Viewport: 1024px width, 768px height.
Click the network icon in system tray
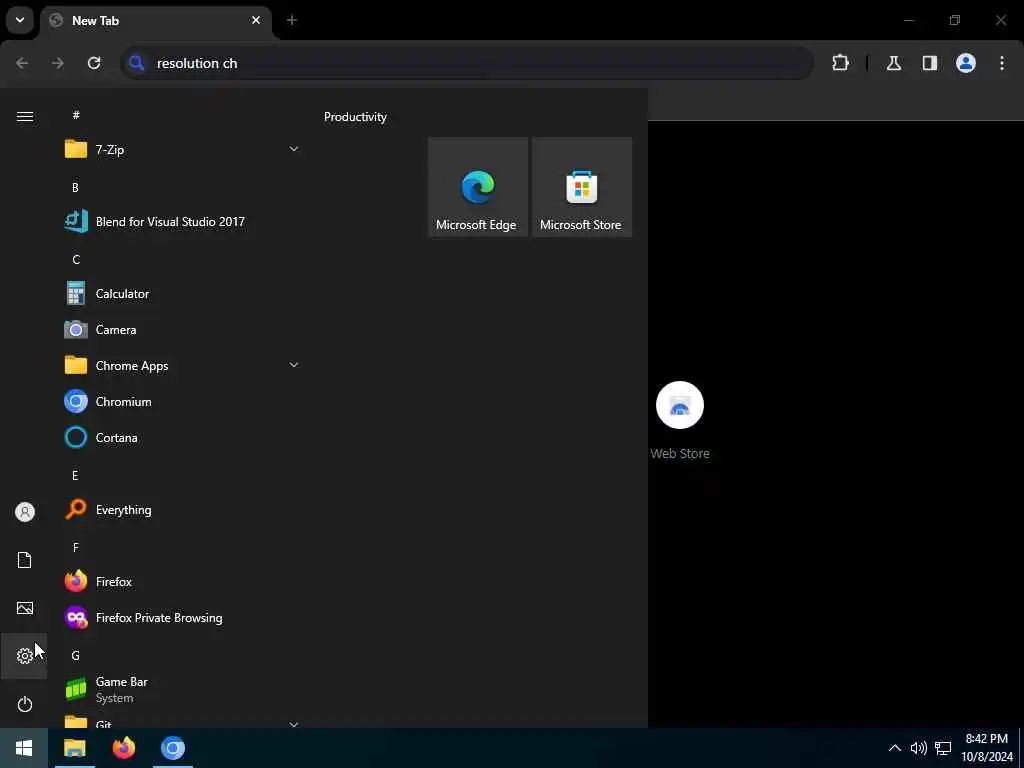click(943, 748)
